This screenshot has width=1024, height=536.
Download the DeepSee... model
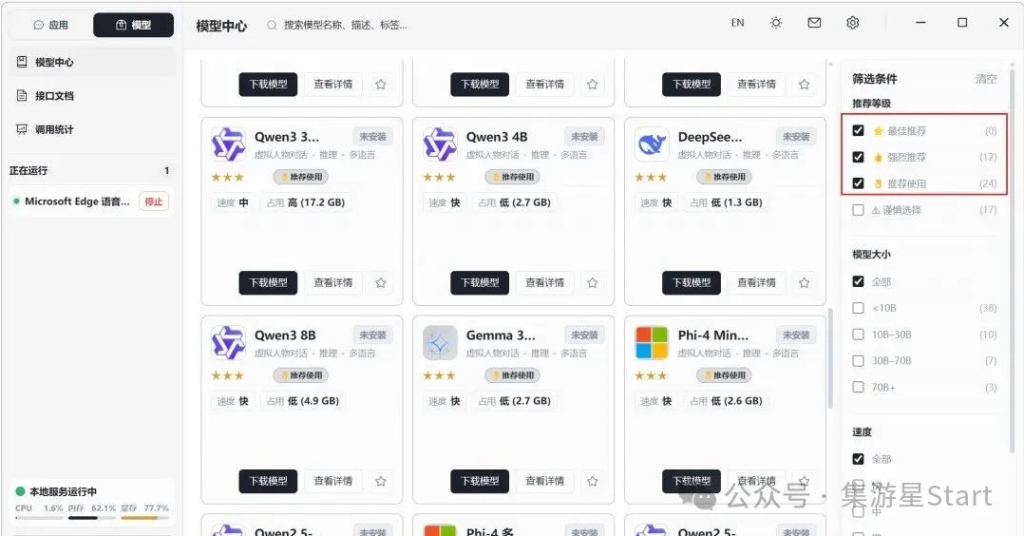click(x=691, y=283)
